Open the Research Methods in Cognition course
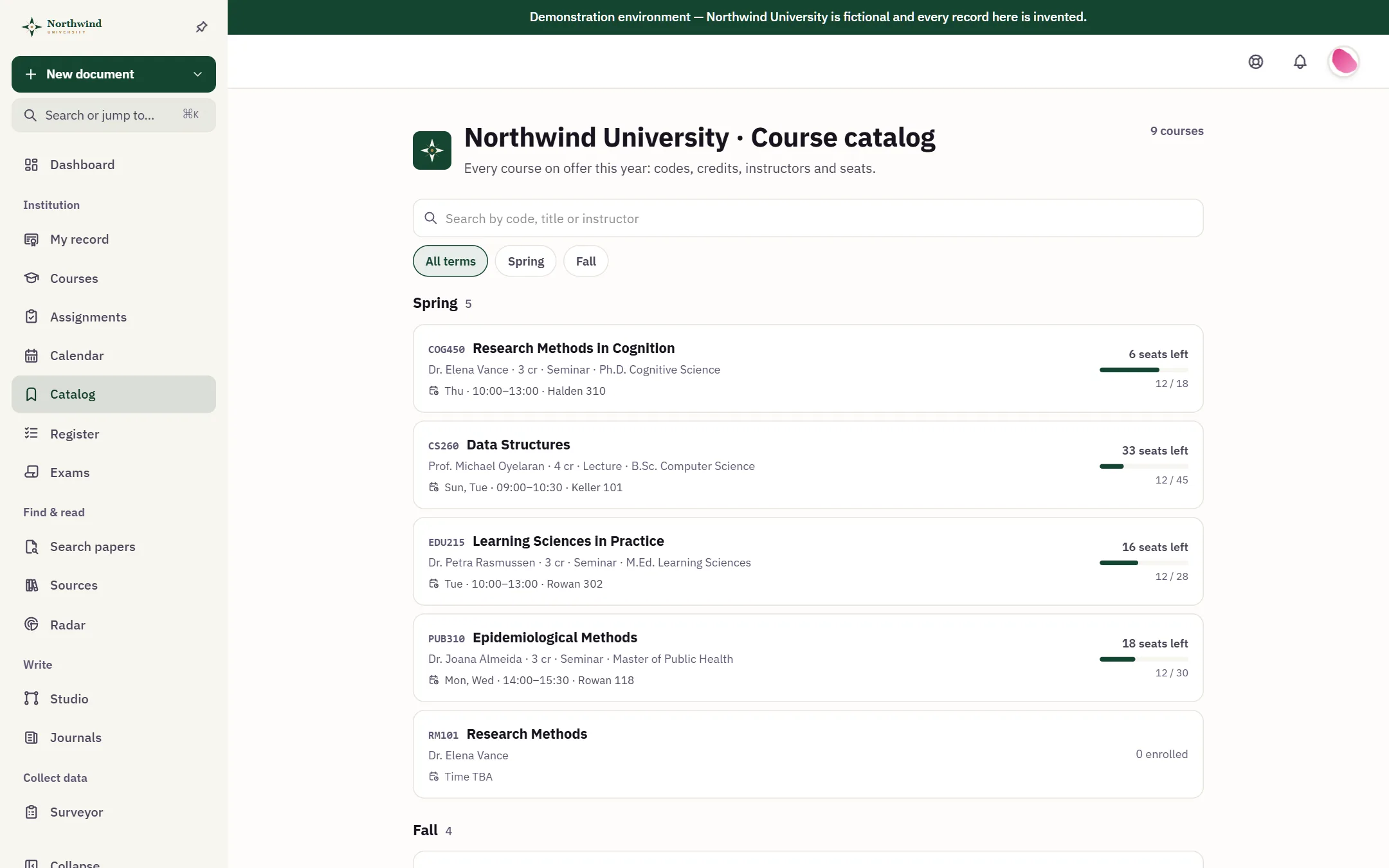The image size is (1389, 868). (x=808, y=368)
